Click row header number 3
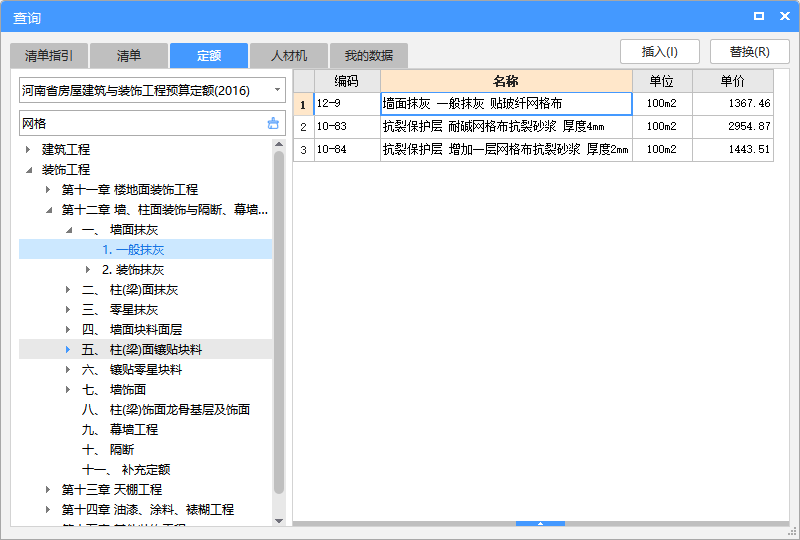The image size is (800, 540). [304, 150]
